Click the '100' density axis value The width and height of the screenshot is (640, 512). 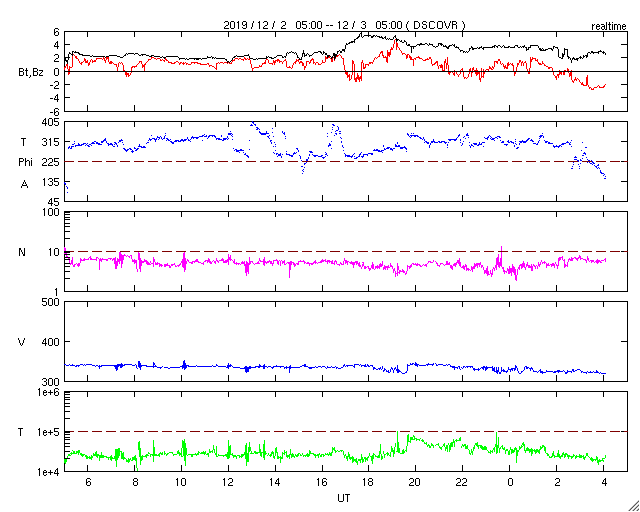51,213
